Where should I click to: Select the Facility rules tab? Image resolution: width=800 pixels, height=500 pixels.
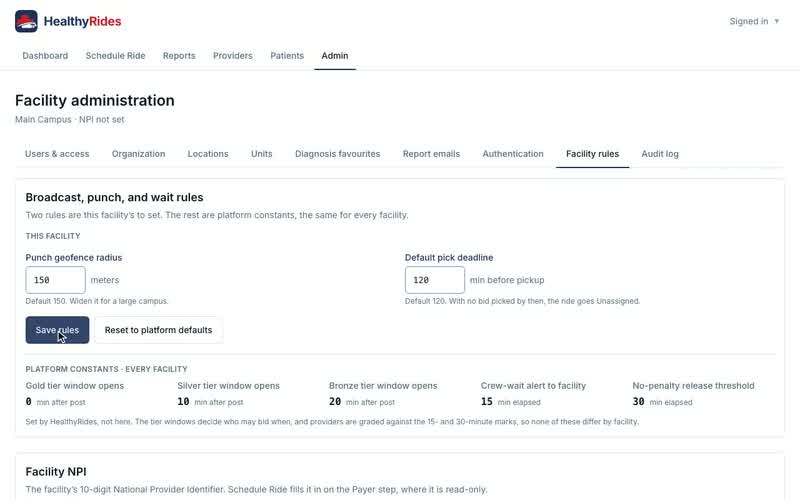[x=592, y=154]
